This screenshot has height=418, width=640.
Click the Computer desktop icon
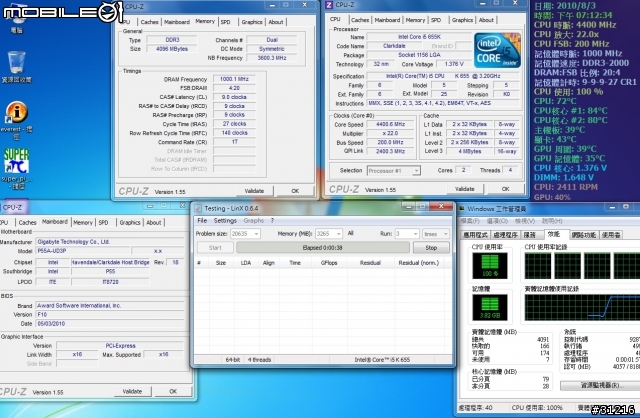click(16, 14)
